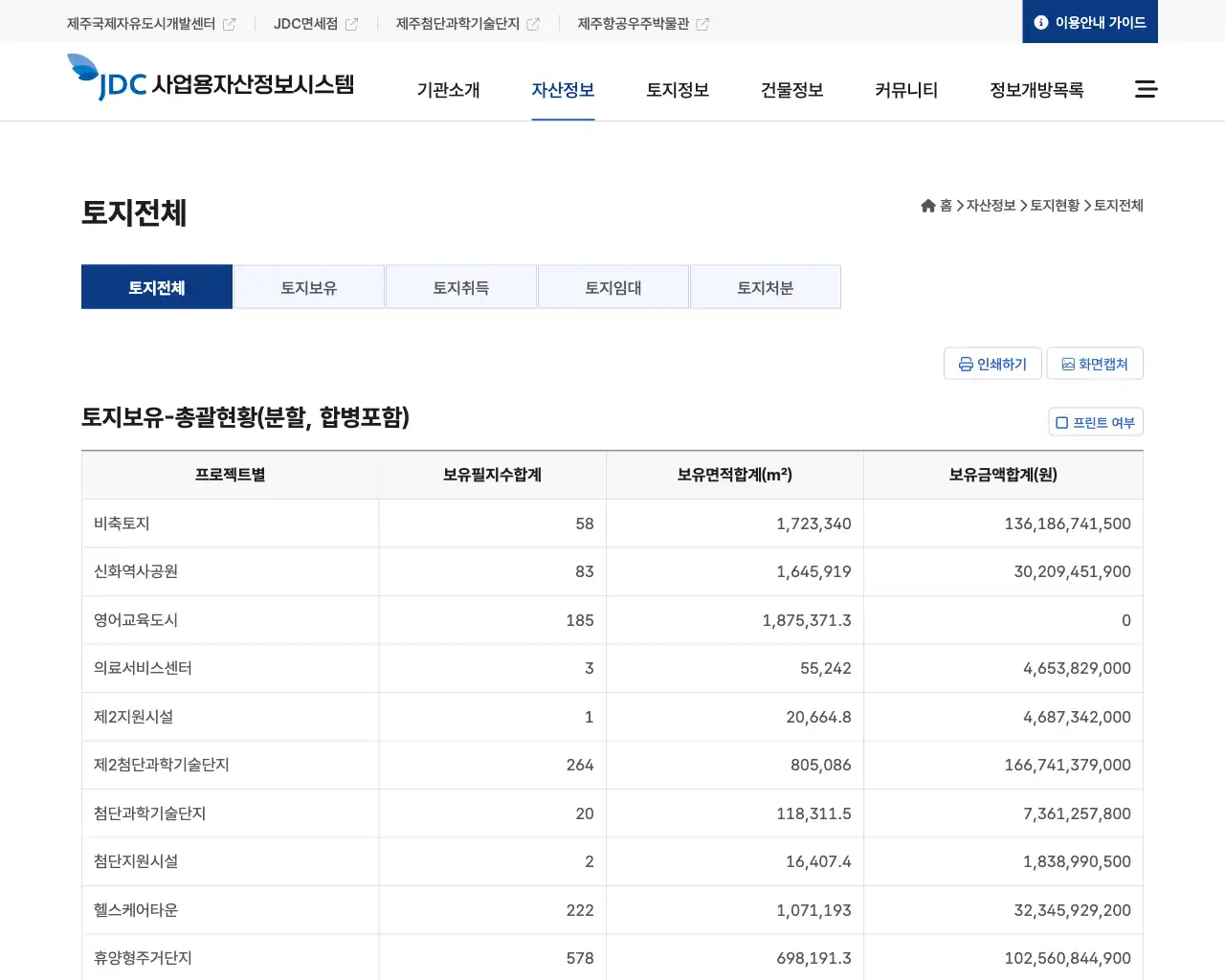Click the amount 166,741,379,000
The height and width of the screenshot is (980, 1225).
coord(1067,765)
